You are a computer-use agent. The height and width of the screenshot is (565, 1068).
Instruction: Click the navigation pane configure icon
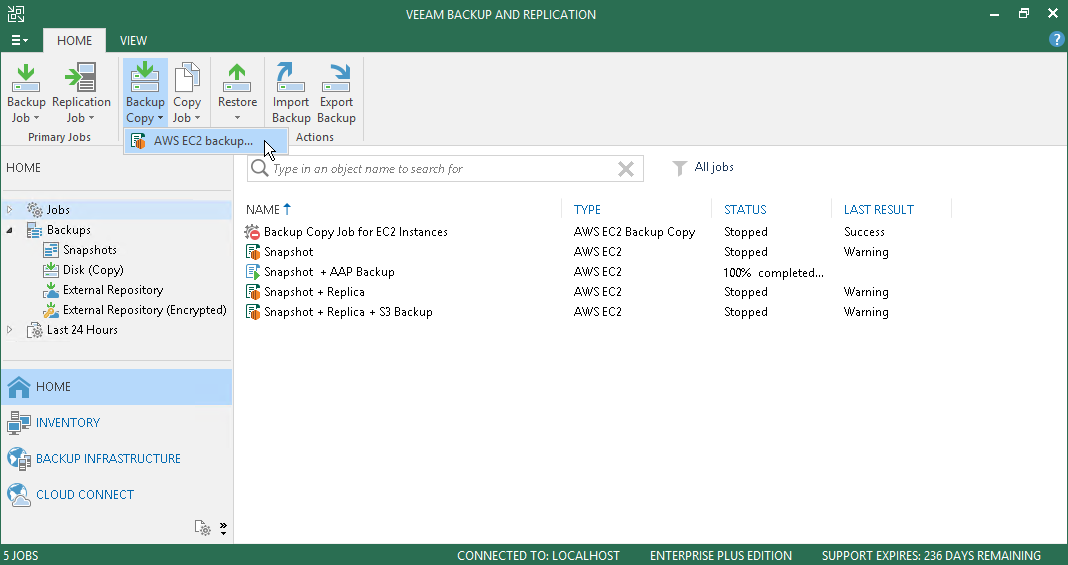pos(202,528)
